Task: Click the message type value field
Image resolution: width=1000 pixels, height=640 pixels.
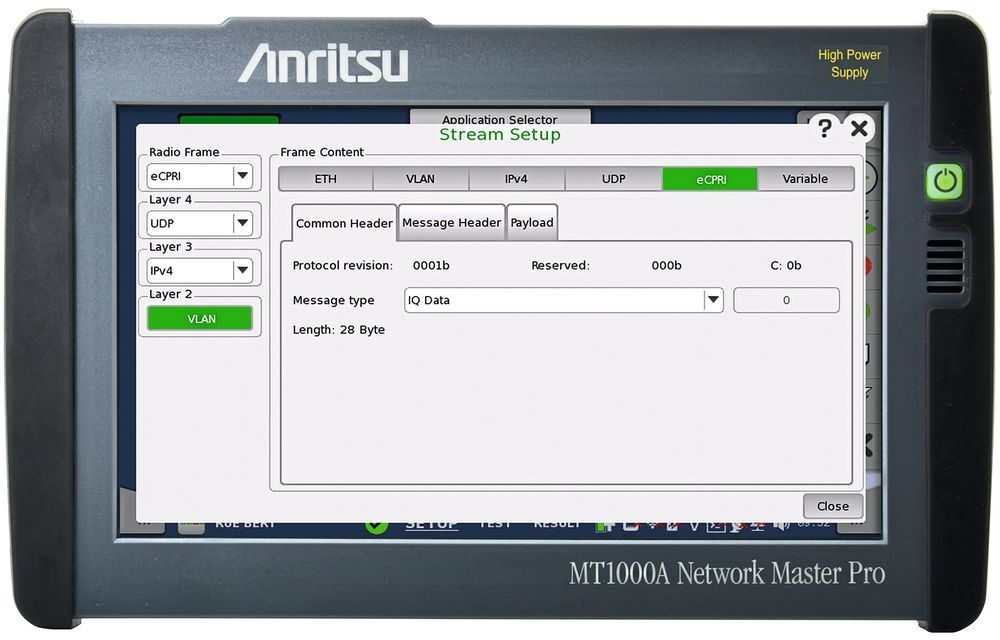Action: coord(786,300)
